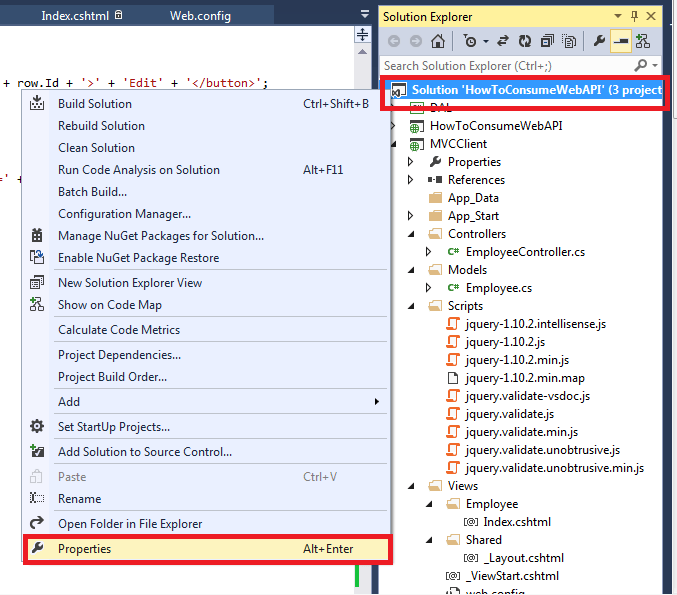Open Batch Build dialog
677x595 pixels.
tap(206, 192)
